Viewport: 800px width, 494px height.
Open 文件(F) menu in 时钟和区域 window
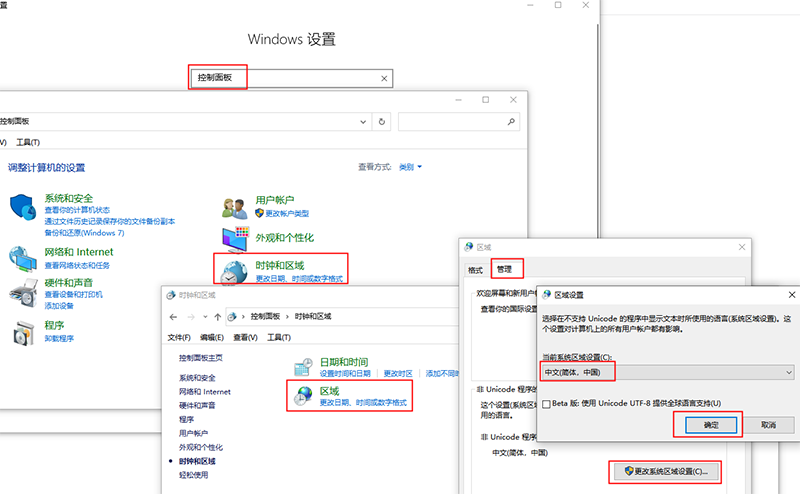click(179, 337)
